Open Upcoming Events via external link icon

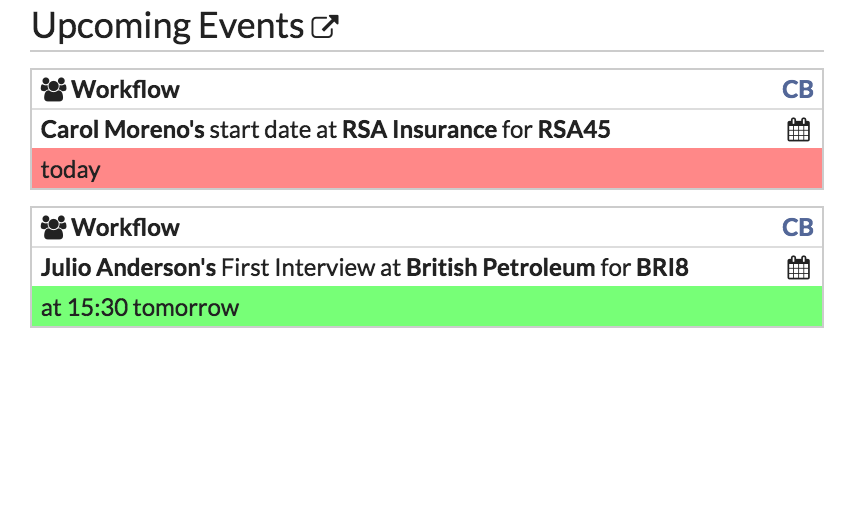coord(325,26)
